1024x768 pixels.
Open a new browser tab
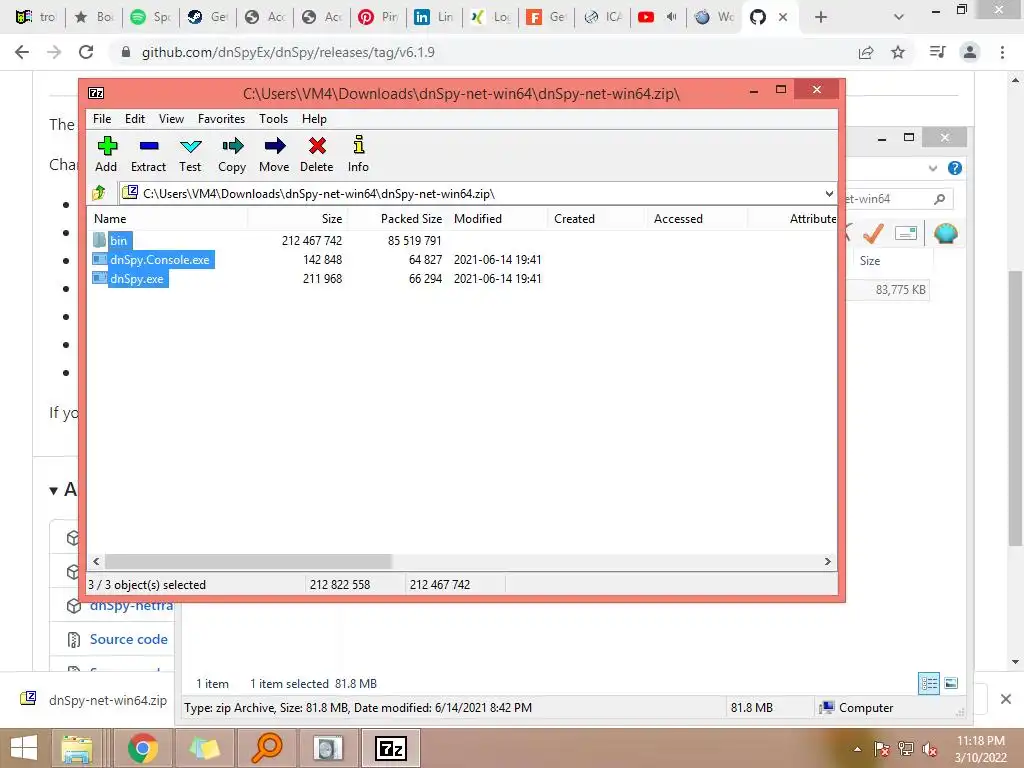point(821,17)
